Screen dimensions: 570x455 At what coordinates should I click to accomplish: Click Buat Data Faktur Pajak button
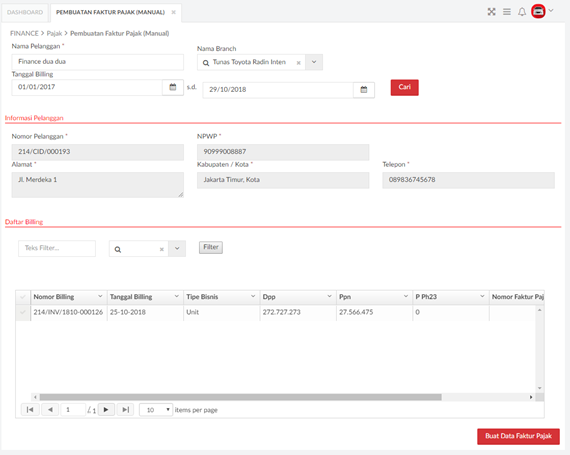click(x=518, y=436)
